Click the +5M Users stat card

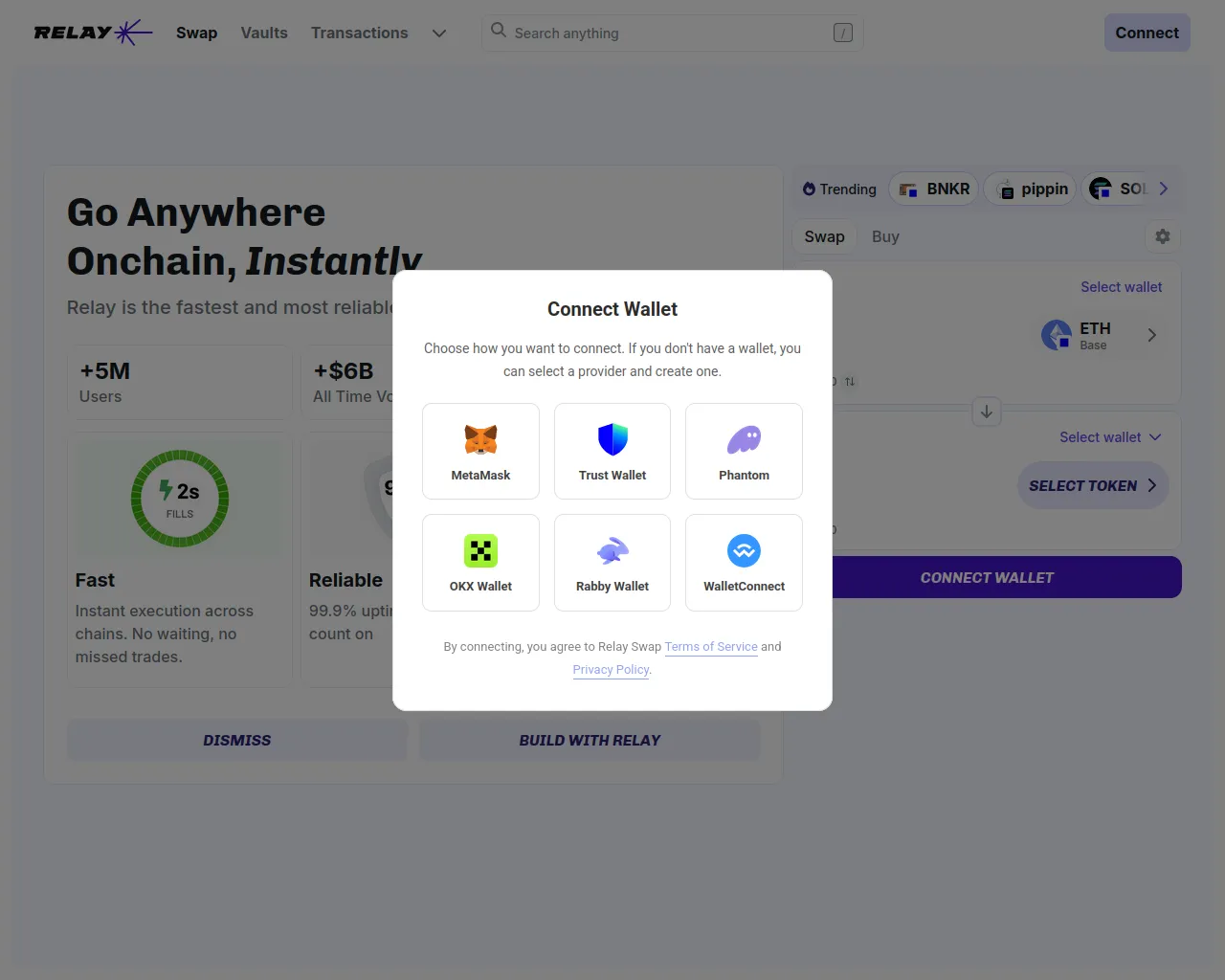(180, 382)
